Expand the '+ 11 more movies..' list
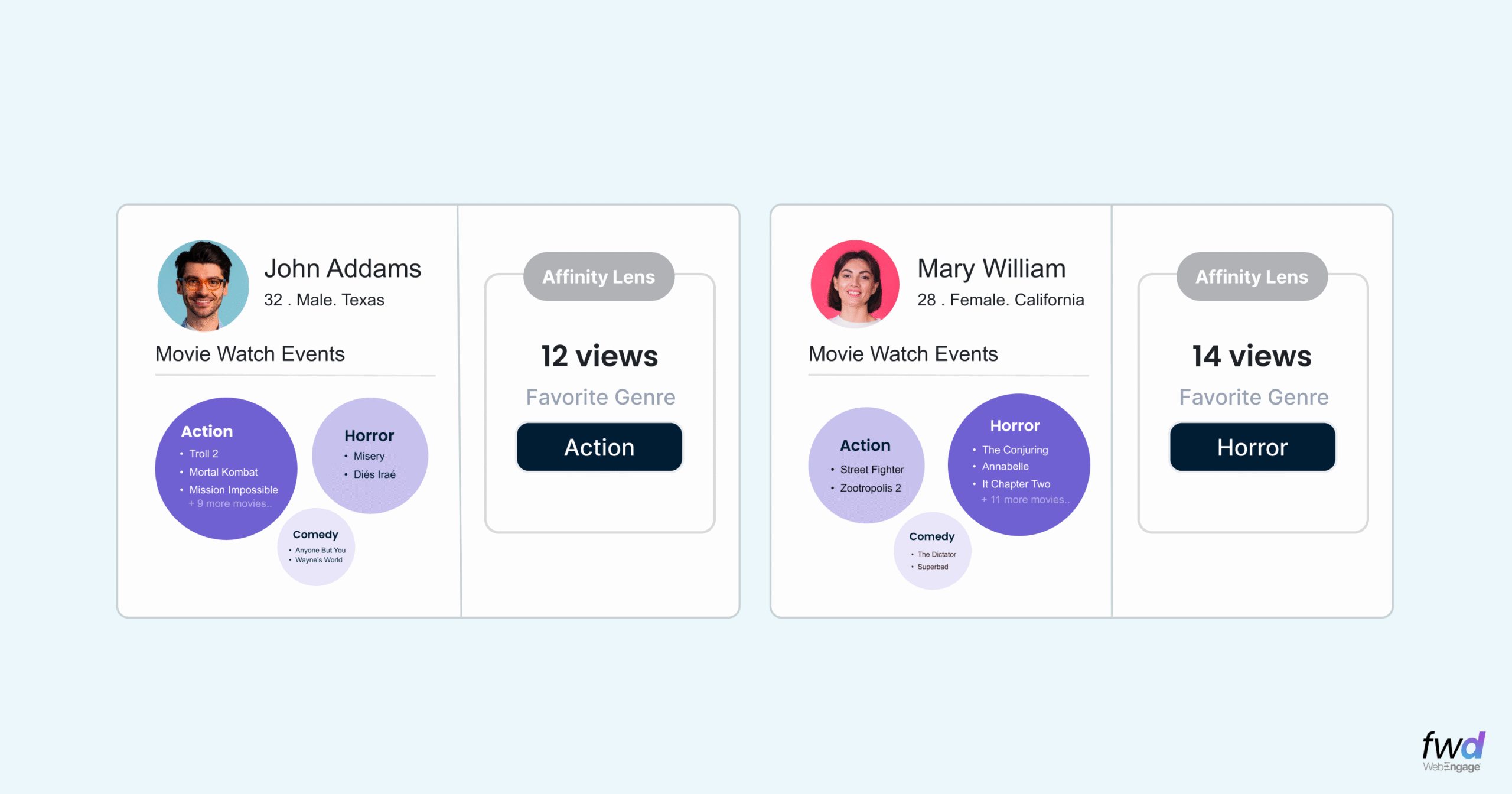The height and width of the screenshot is (794, 1512). [1025, 500]
